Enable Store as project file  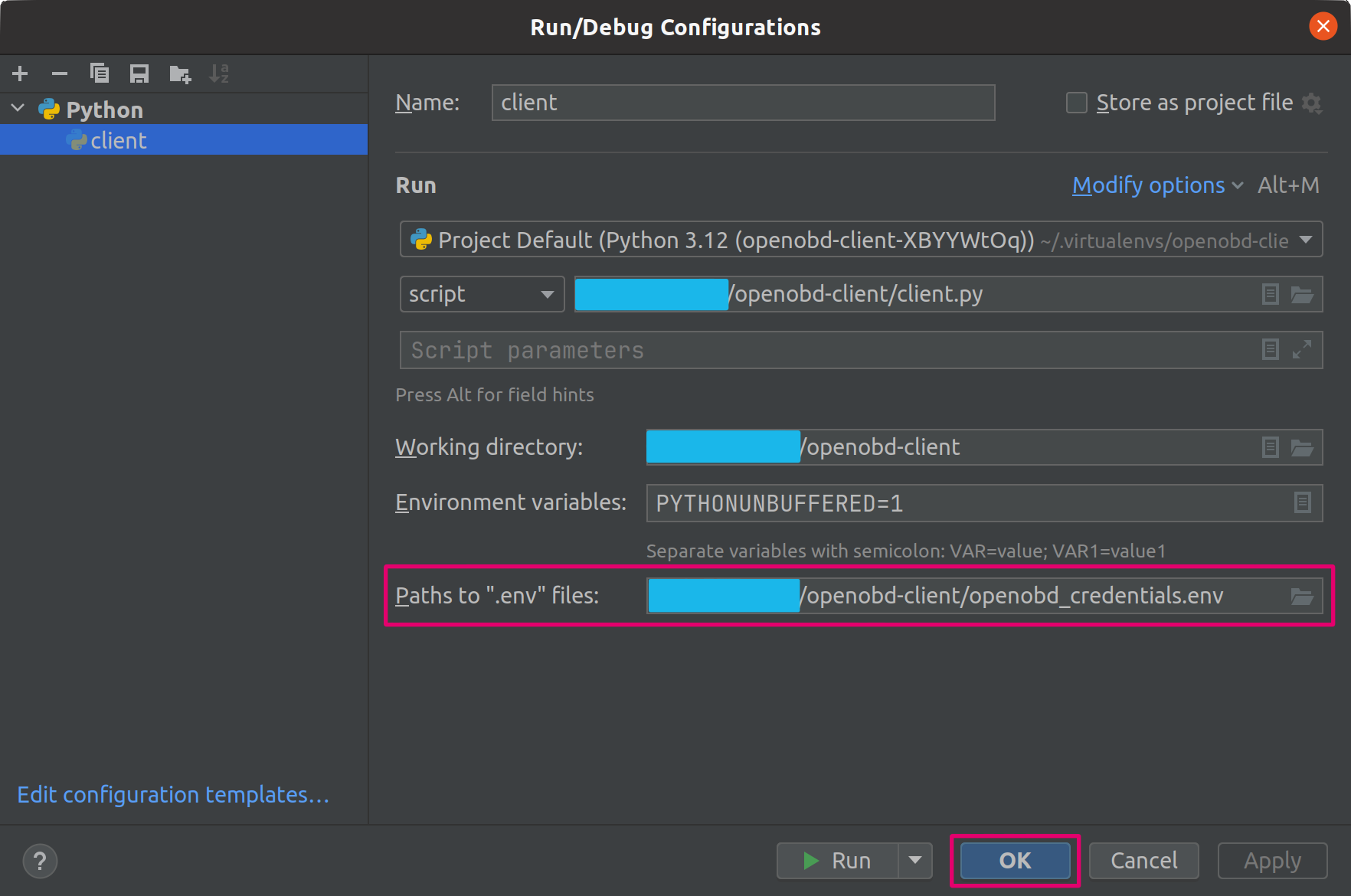coord(1076,102)
